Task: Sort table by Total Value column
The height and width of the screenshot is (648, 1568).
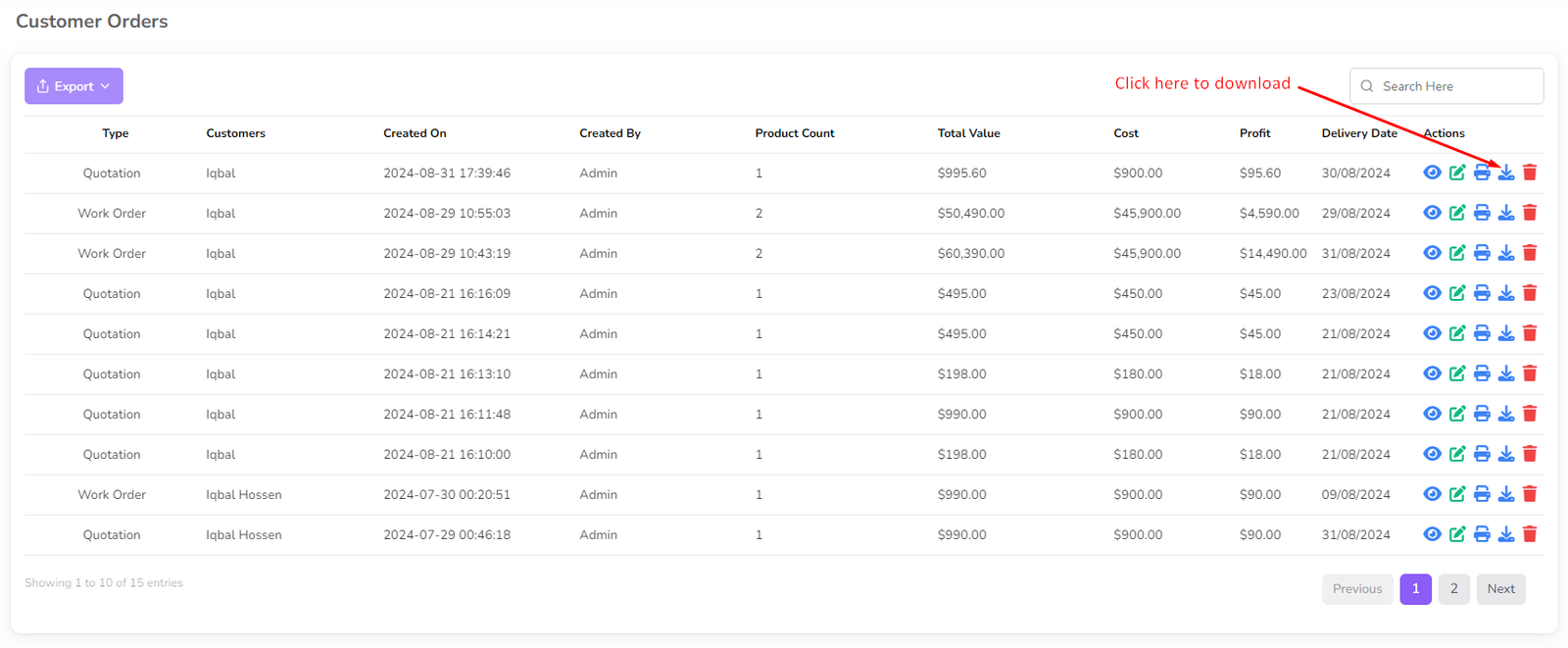Action: pos(968,133)
